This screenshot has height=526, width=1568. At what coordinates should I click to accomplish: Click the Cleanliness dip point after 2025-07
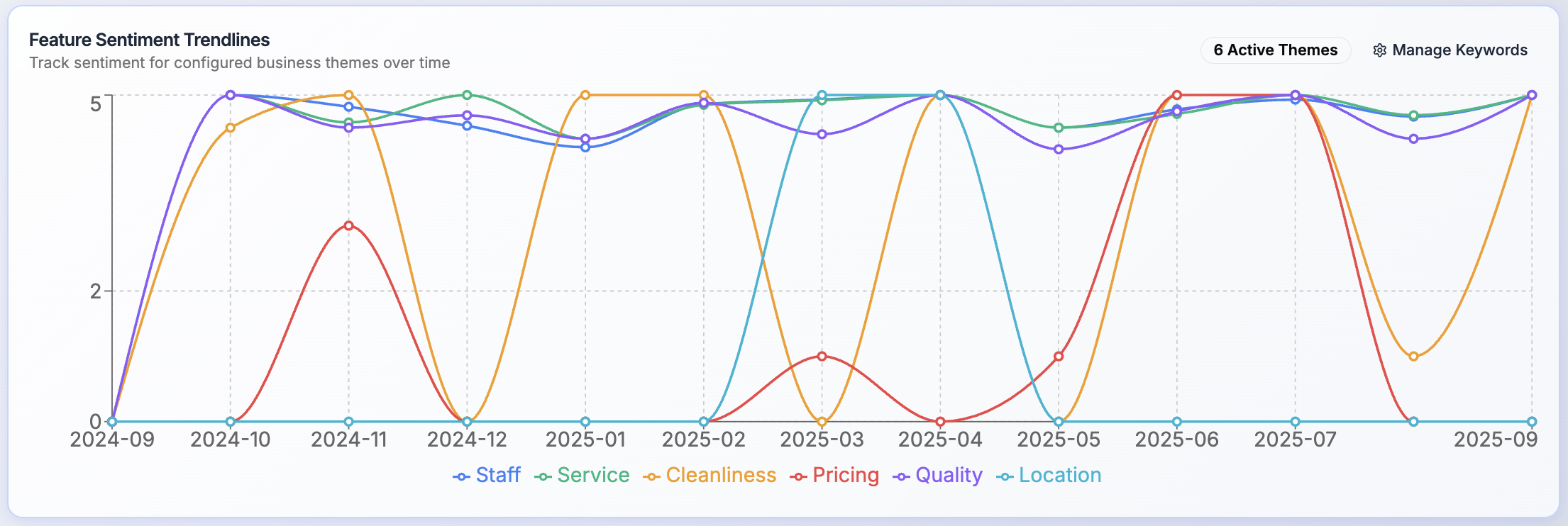(x=1413, y=357)
